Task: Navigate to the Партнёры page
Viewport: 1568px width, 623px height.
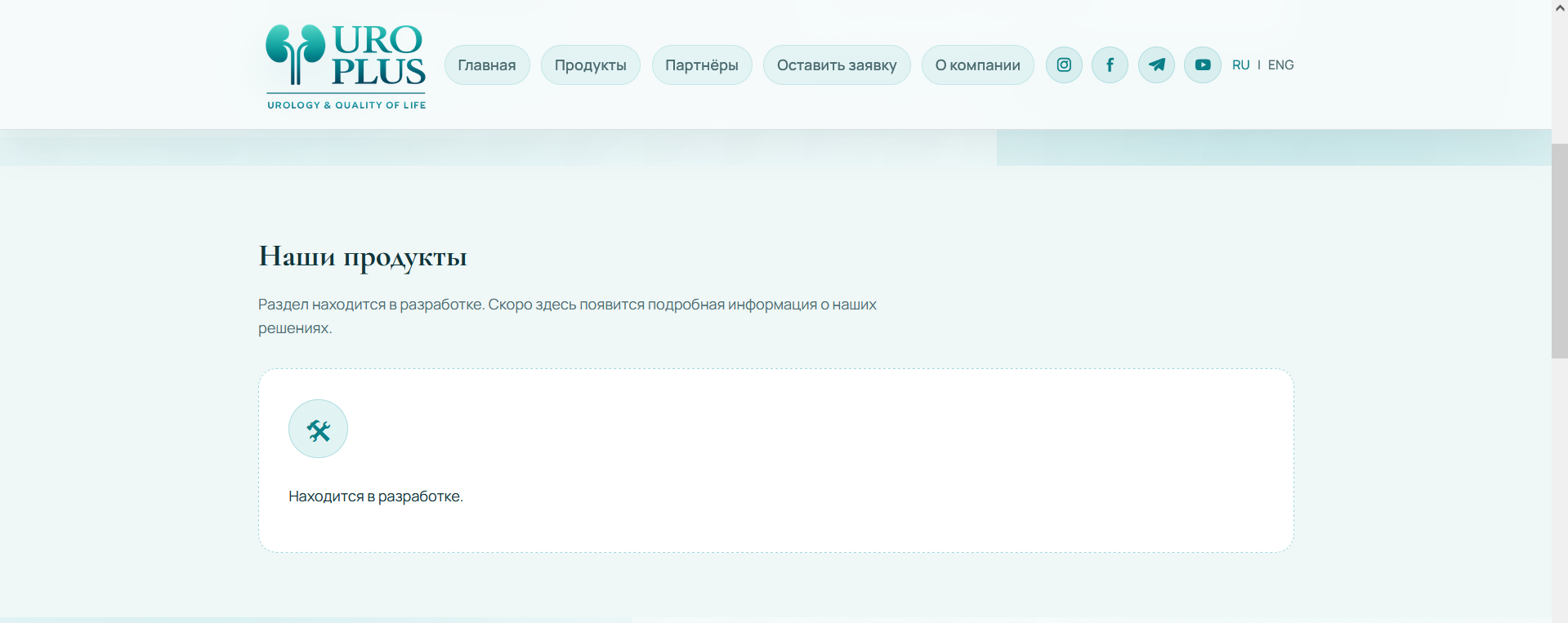Action: point(702,65)
